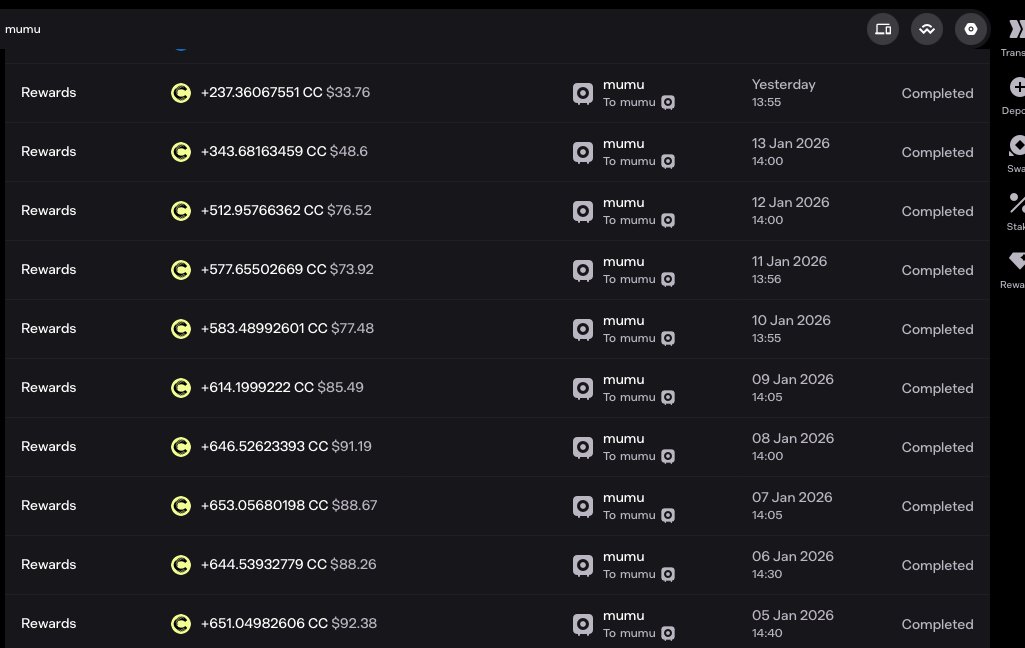Screen dimensions: 1025x648
Task: Click the vault icon after "To mumu" on 09 Jan
Action: (x=668, y=397)
